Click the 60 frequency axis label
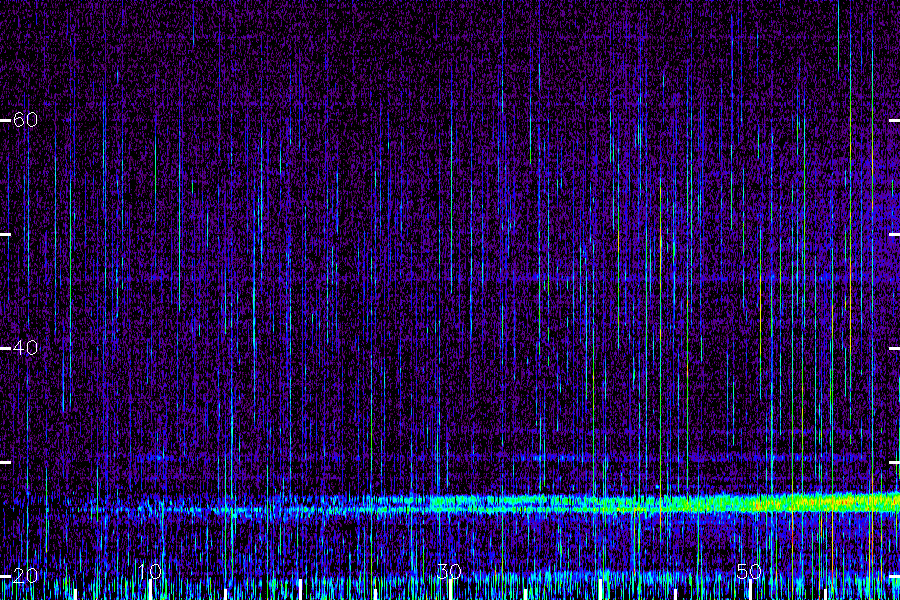This screenshot has width=900, height=600. click(x=25, y=119)
